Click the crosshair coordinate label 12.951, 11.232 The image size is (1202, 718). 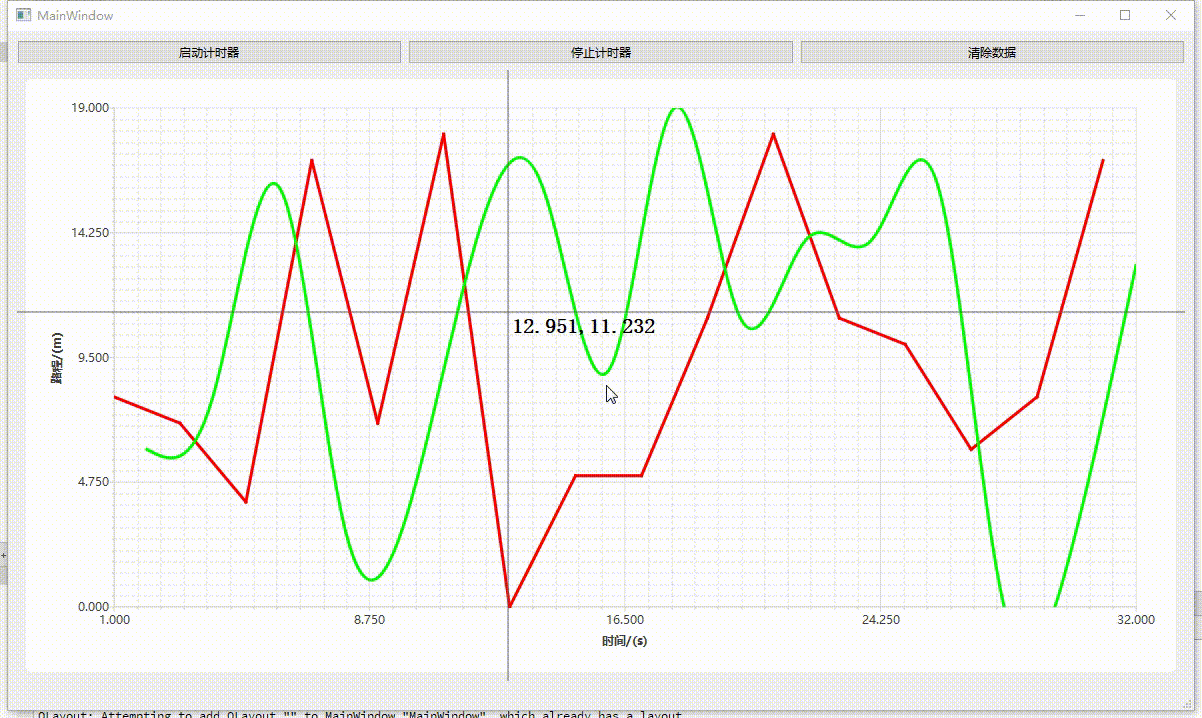point(584,326)
